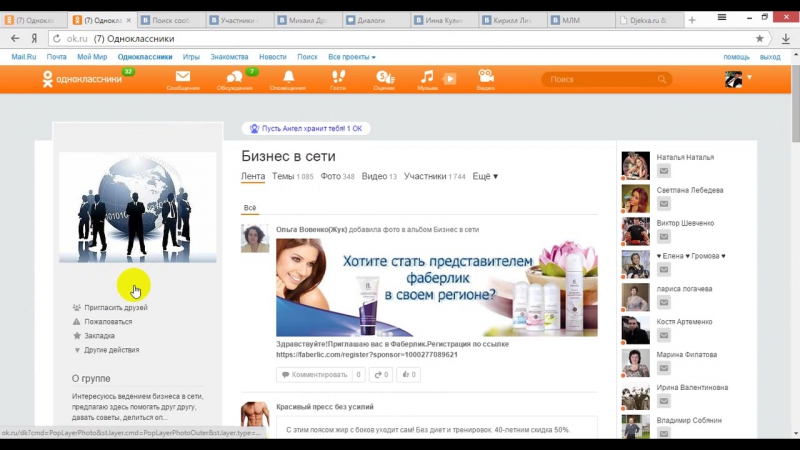Expand Ещё dropdown in group tabs
Screen dimensions: 800x450
485,177
